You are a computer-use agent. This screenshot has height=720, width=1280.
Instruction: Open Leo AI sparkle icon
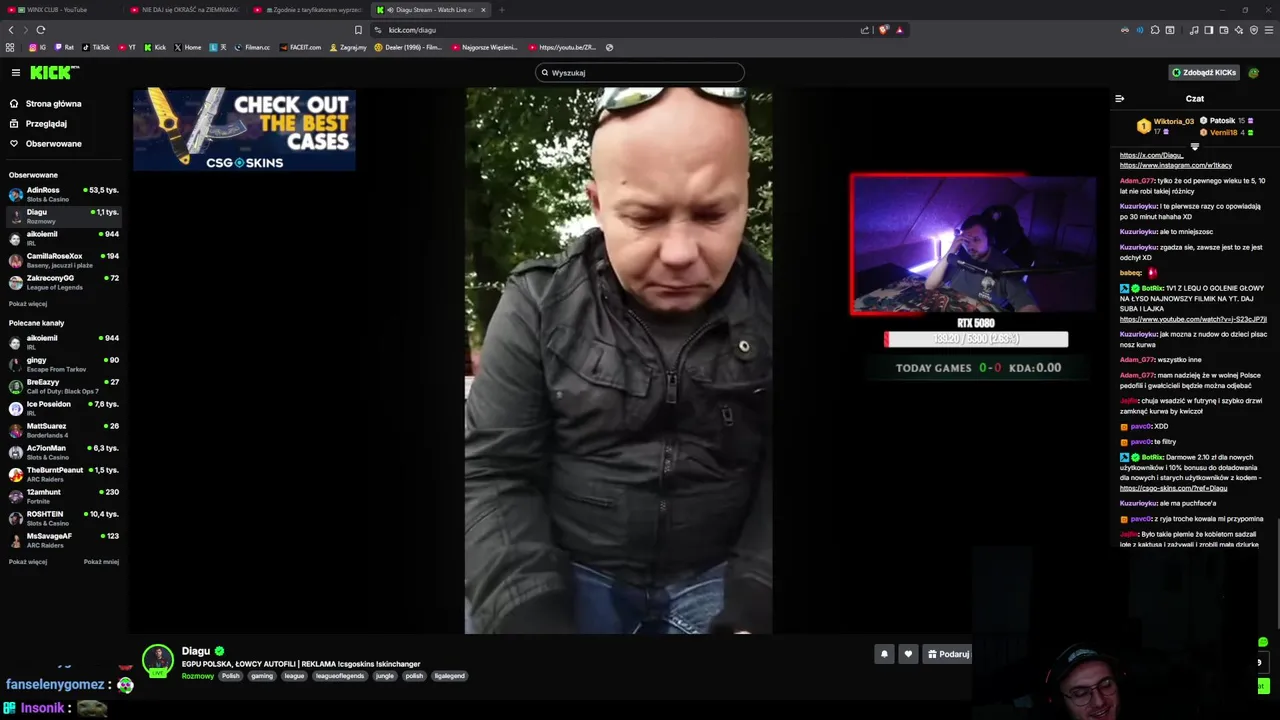tap(1239, 30)
